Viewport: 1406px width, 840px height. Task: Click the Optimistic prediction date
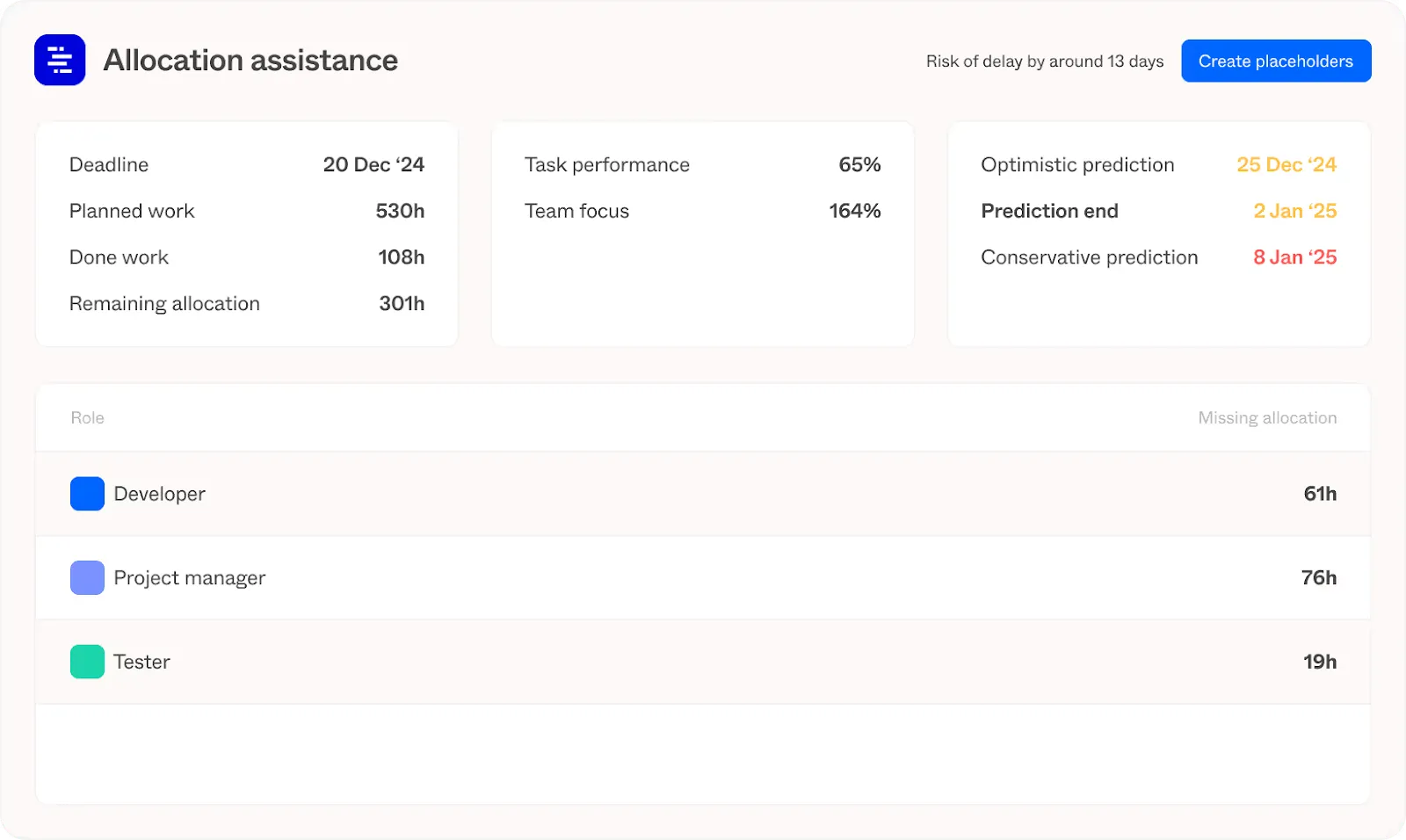click(1286, 164)
